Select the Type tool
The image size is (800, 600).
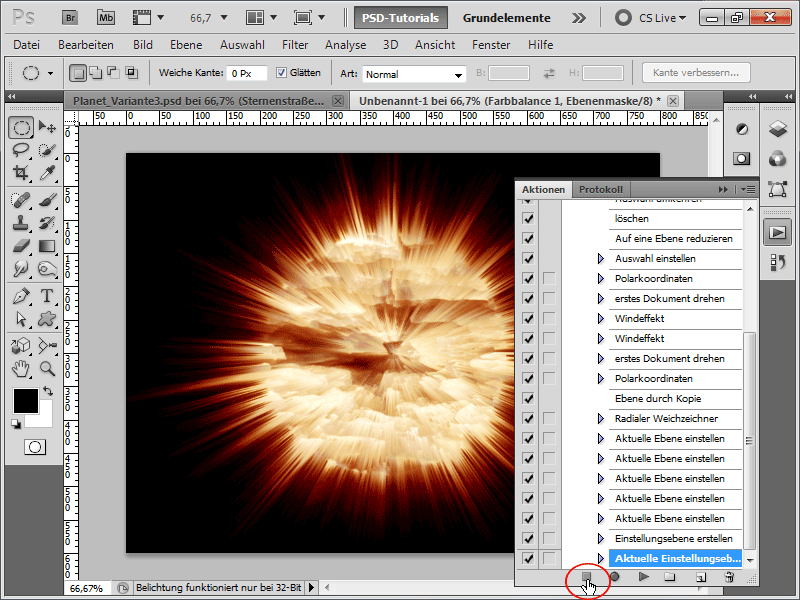click(x=47, y=296)
